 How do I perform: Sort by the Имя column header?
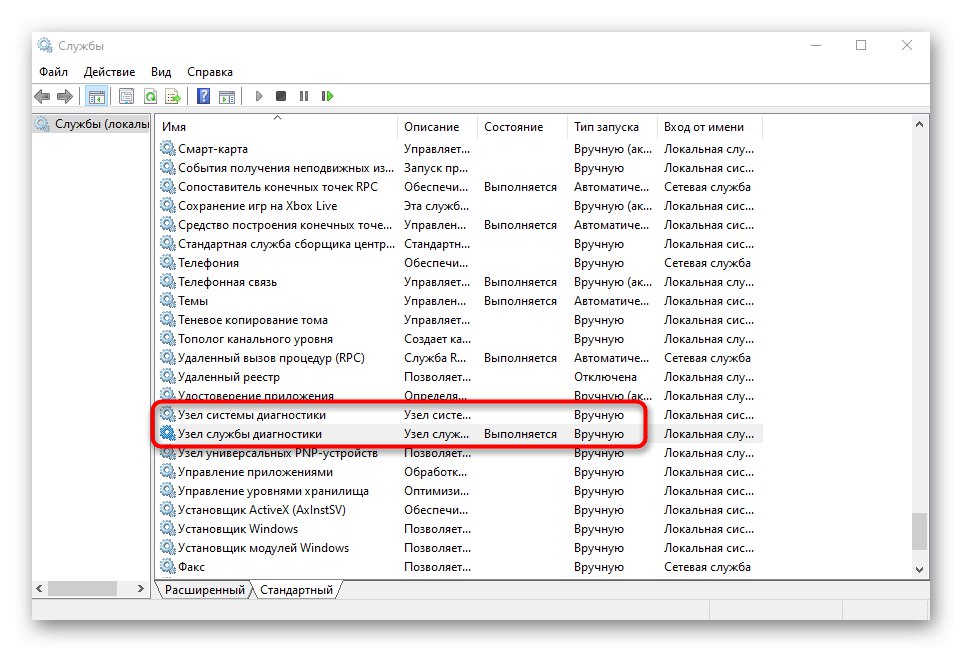pos(277,126)
